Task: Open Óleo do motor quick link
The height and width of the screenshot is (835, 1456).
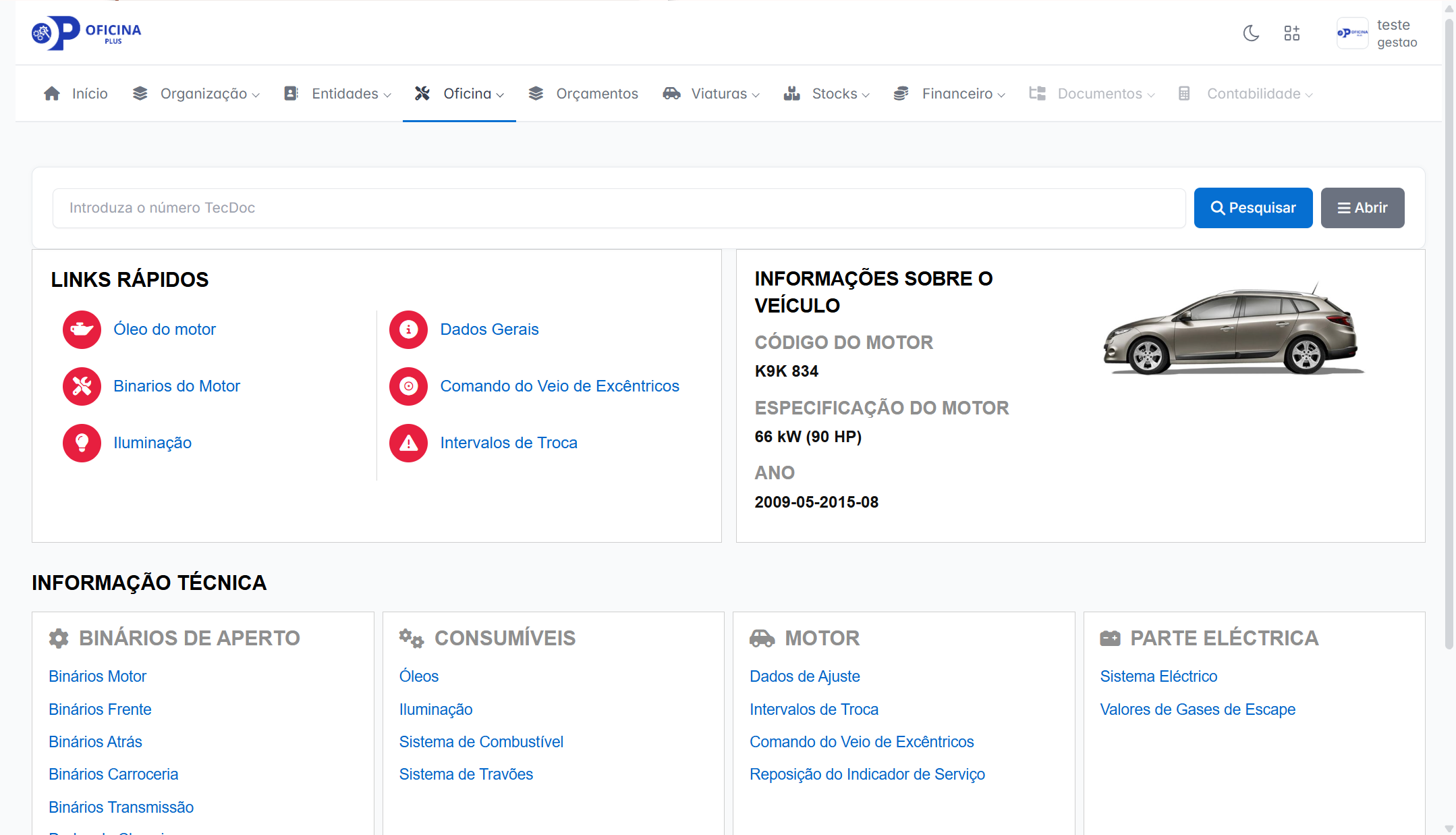Action: coord(165,329)
